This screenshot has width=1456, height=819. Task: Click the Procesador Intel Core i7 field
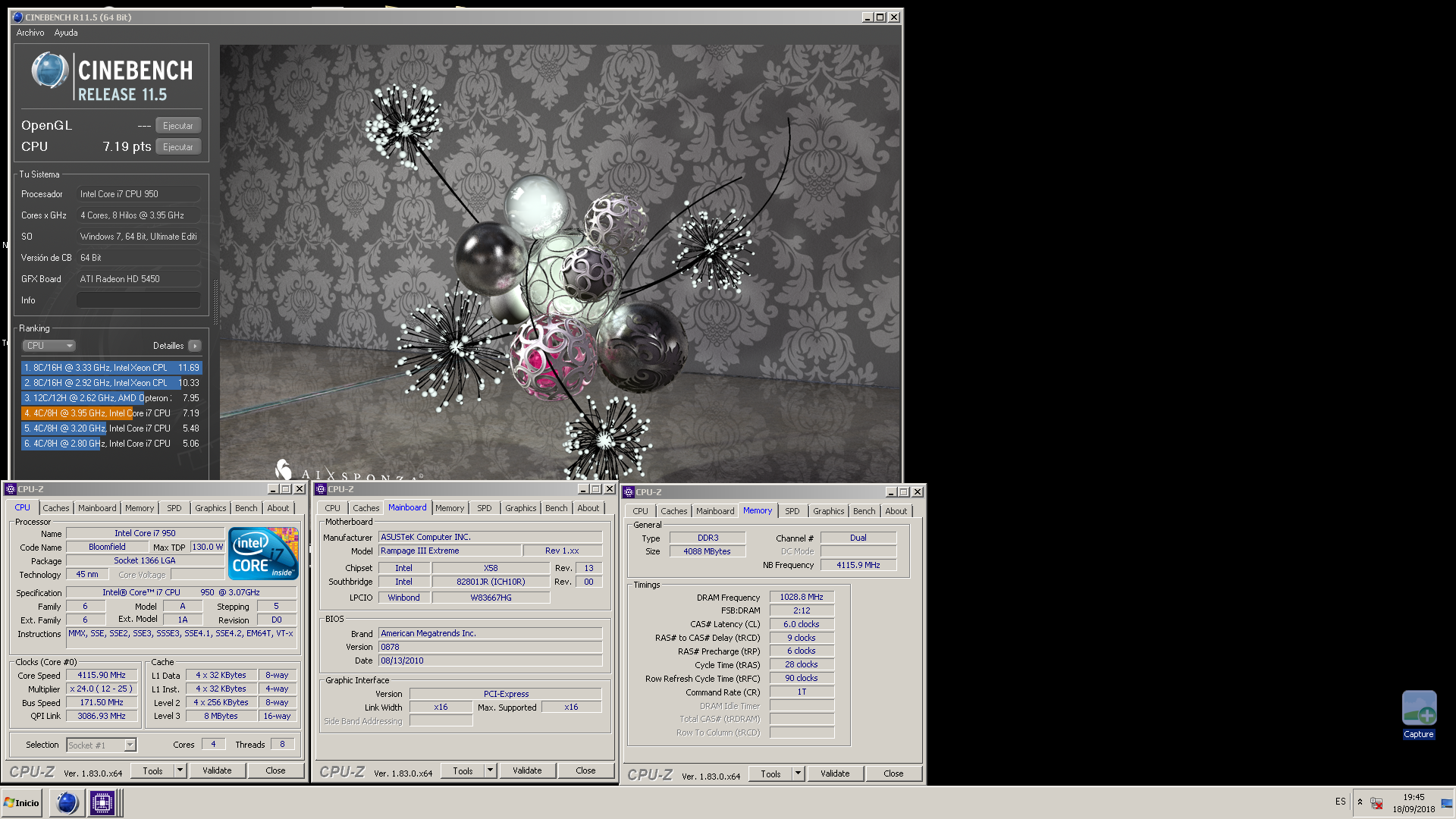[139, 194]
